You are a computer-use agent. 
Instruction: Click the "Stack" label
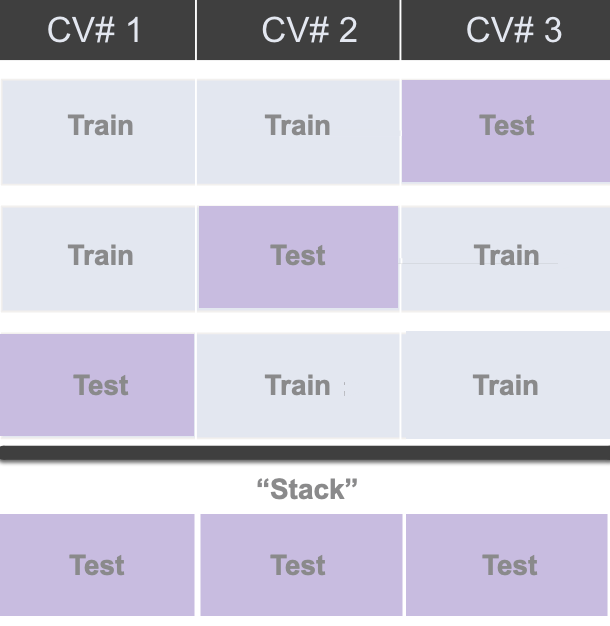(x=307, y=489)
